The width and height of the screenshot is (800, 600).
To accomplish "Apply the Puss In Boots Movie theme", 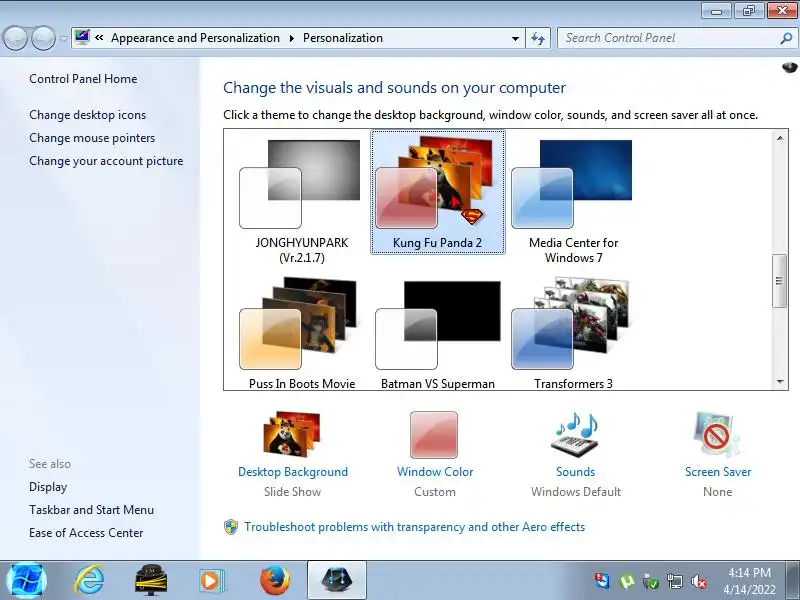I will pos(302,333).
